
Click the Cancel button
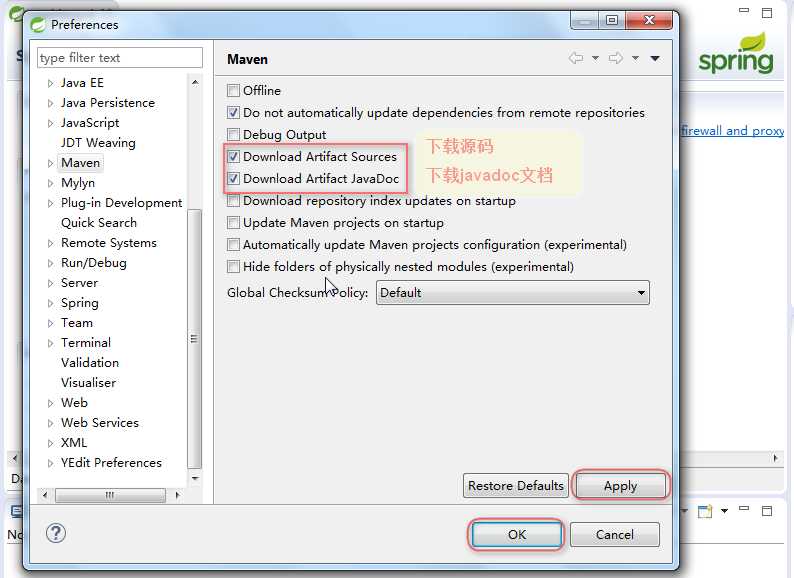(615, 534)
